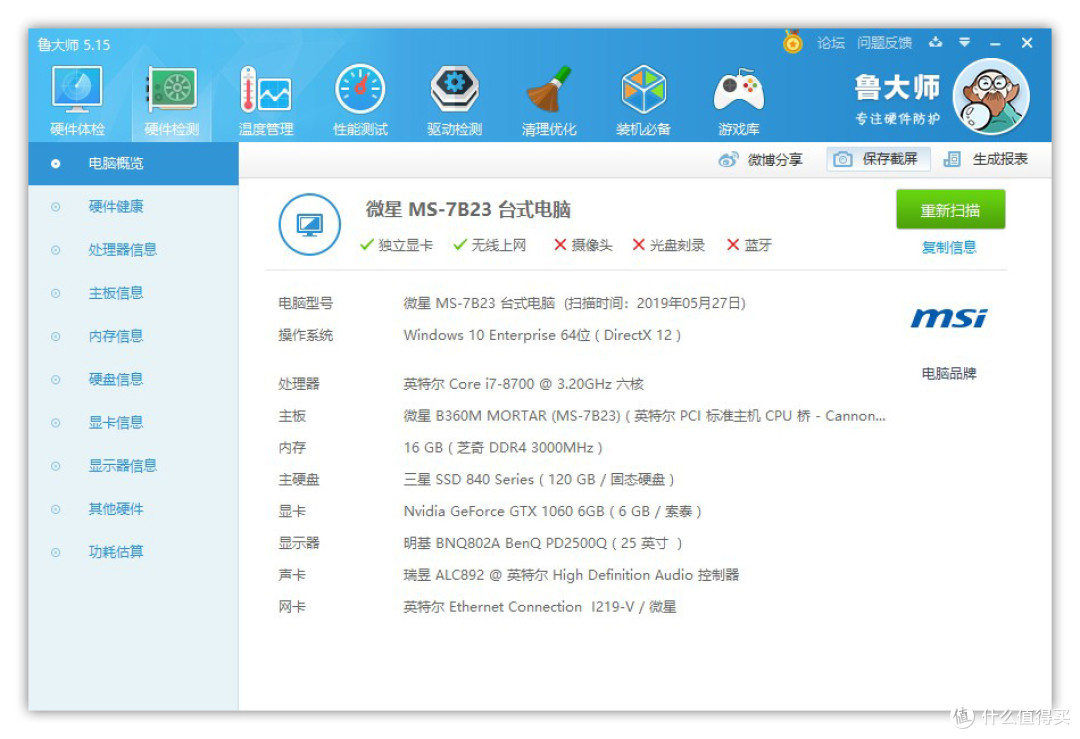1080x739 pixels.
Task: Click 复制信息 copy info link
Action: pos(949,247)
